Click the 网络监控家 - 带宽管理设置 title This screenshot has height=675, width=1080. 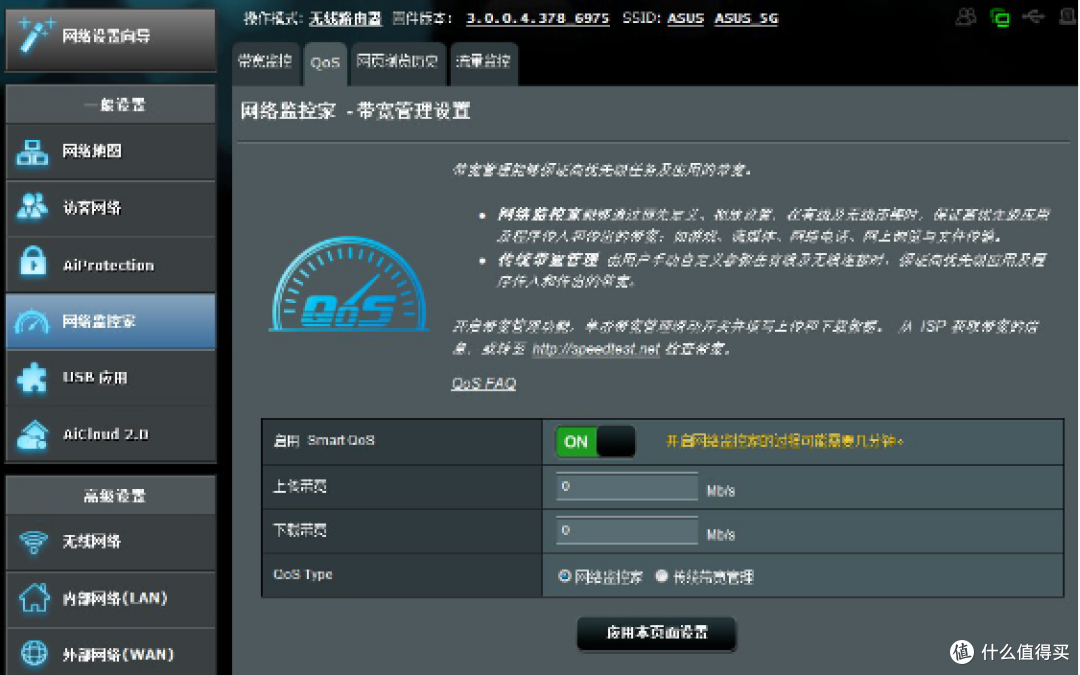355,111
